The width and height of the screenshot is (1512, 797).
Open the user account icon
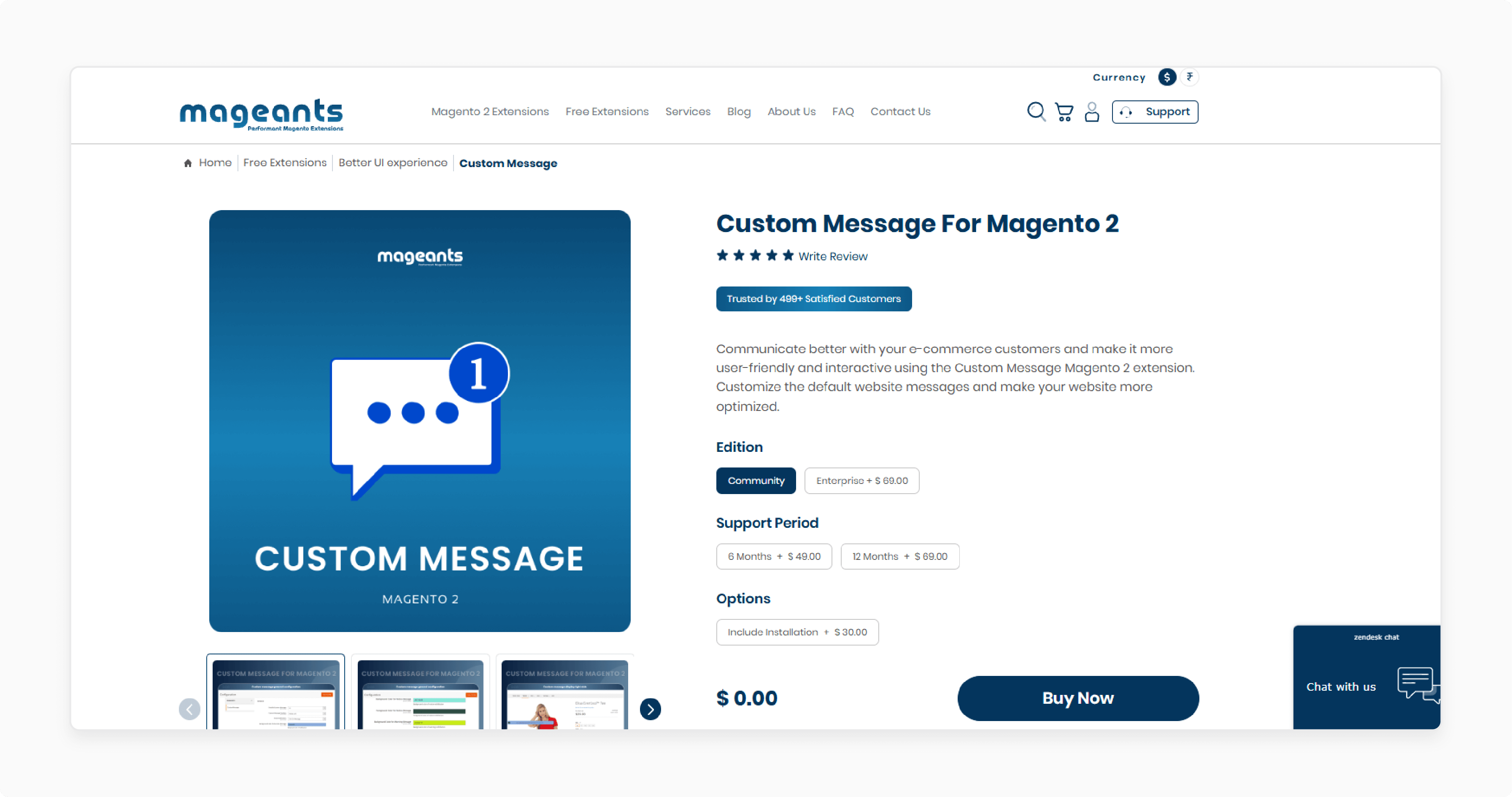tap(1092, 111)
